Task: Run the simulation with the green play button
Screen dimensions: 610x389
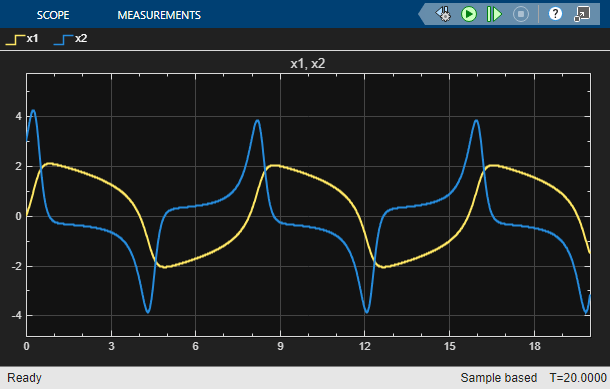Action: (x=469, y=14)
